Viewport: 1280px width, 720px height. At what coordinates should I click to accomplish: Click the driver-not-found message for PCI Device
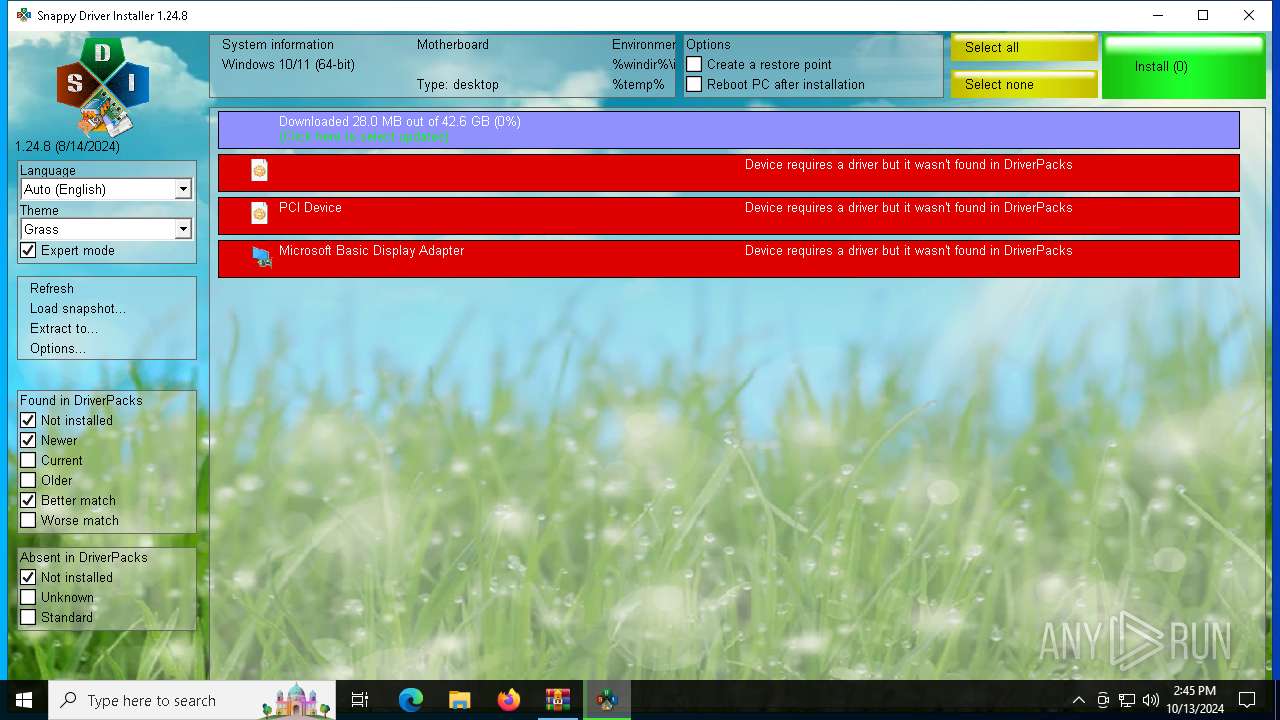click(x=908, y=207)
